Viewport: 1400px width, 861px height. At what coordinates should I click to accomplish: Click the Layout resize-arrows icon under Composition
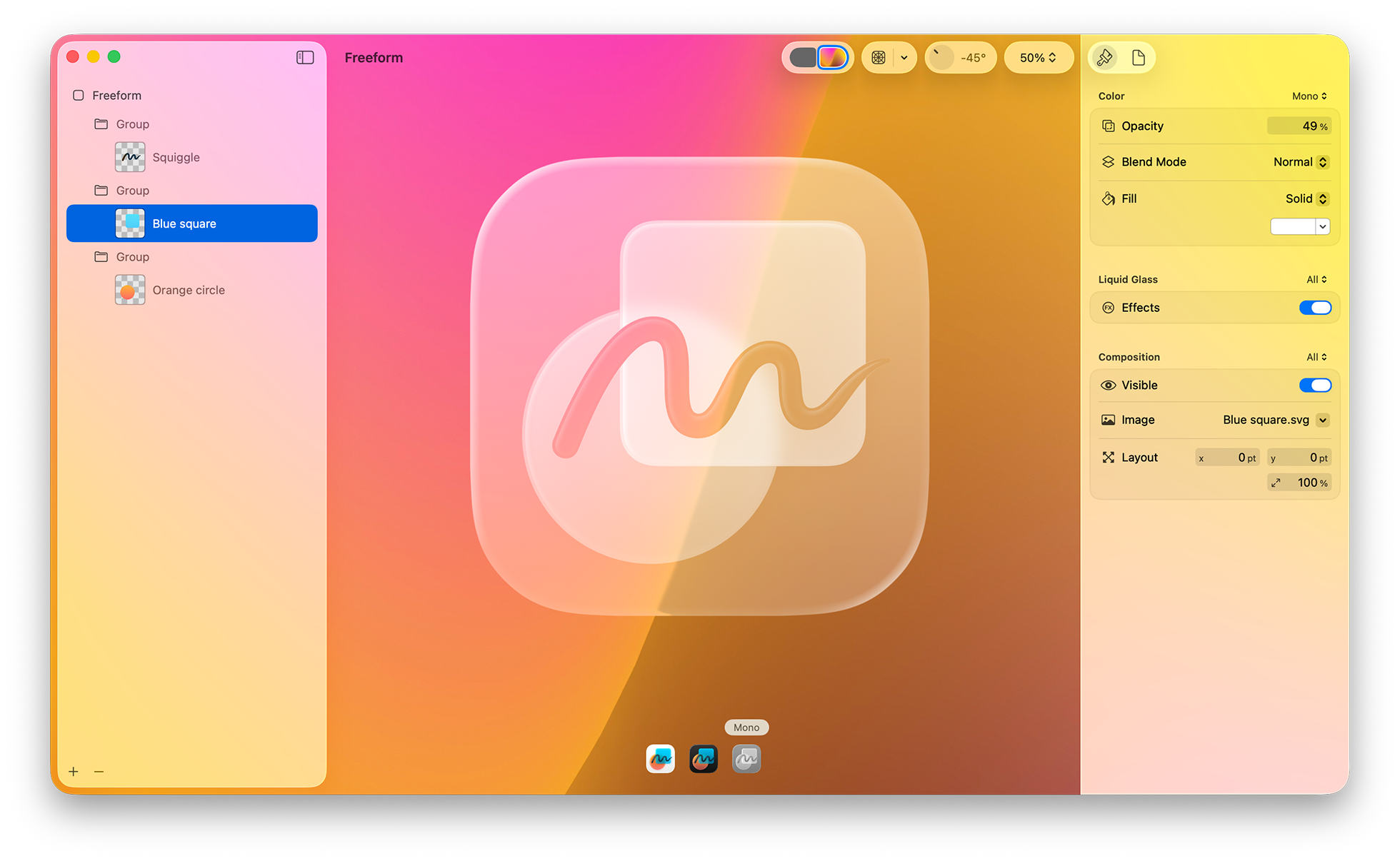1108,457
